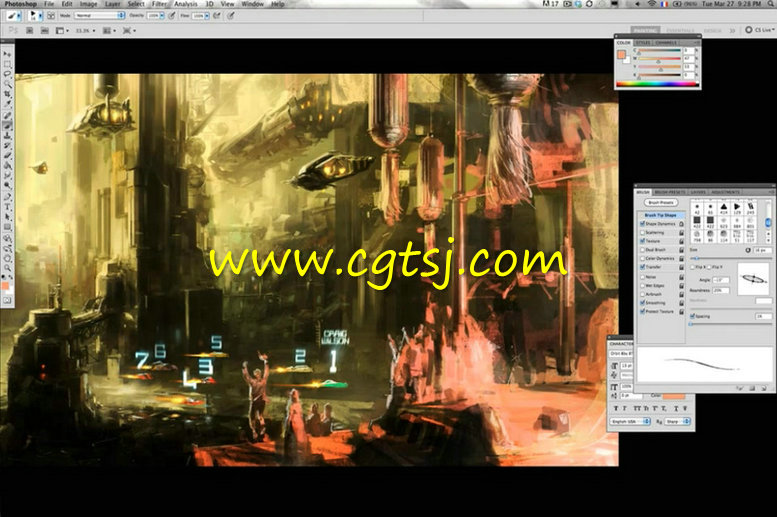Image resolution: width=777 pixels, height=517 pixels.
Task: Click the Character panel text Color swatch
Action: tap(673, 397)
